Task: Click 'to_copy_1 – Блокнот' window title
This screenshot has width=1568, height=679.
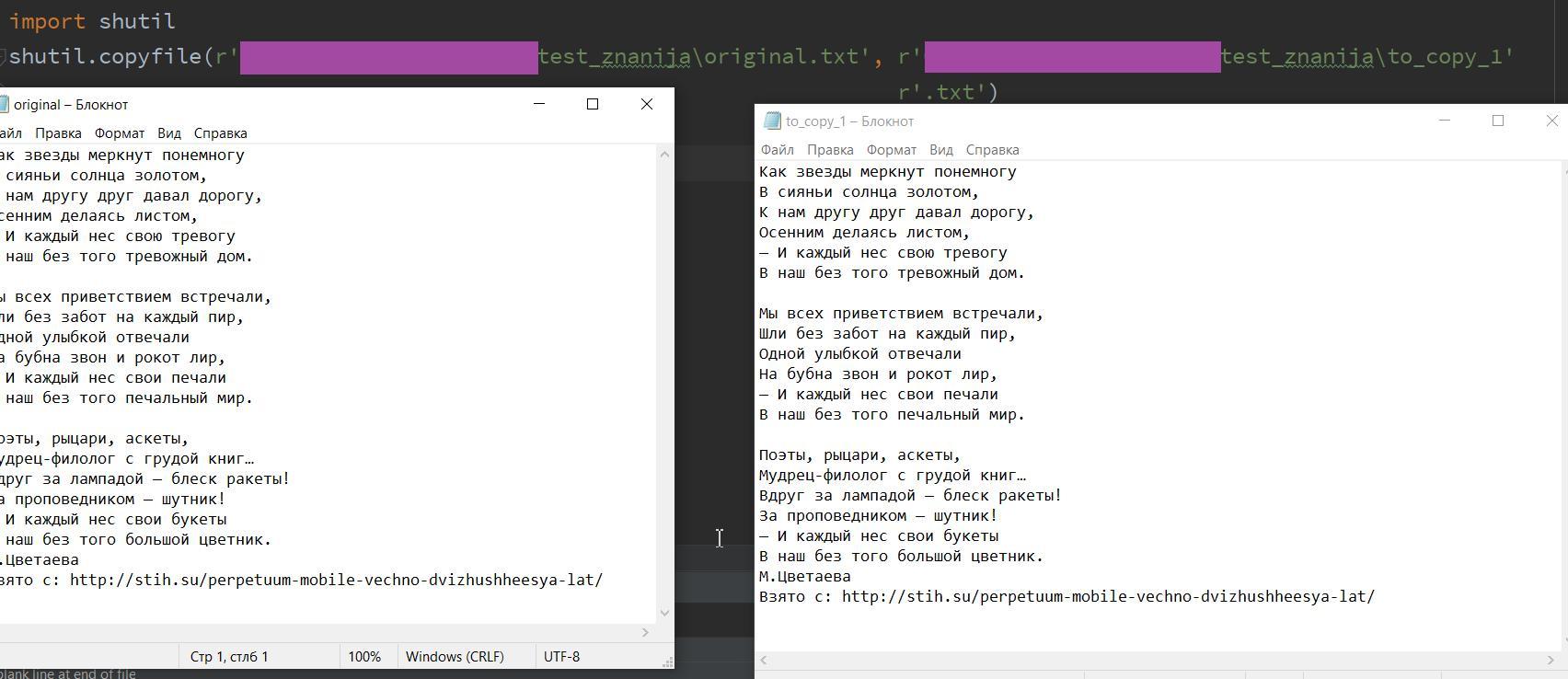Action: point(849,121)
